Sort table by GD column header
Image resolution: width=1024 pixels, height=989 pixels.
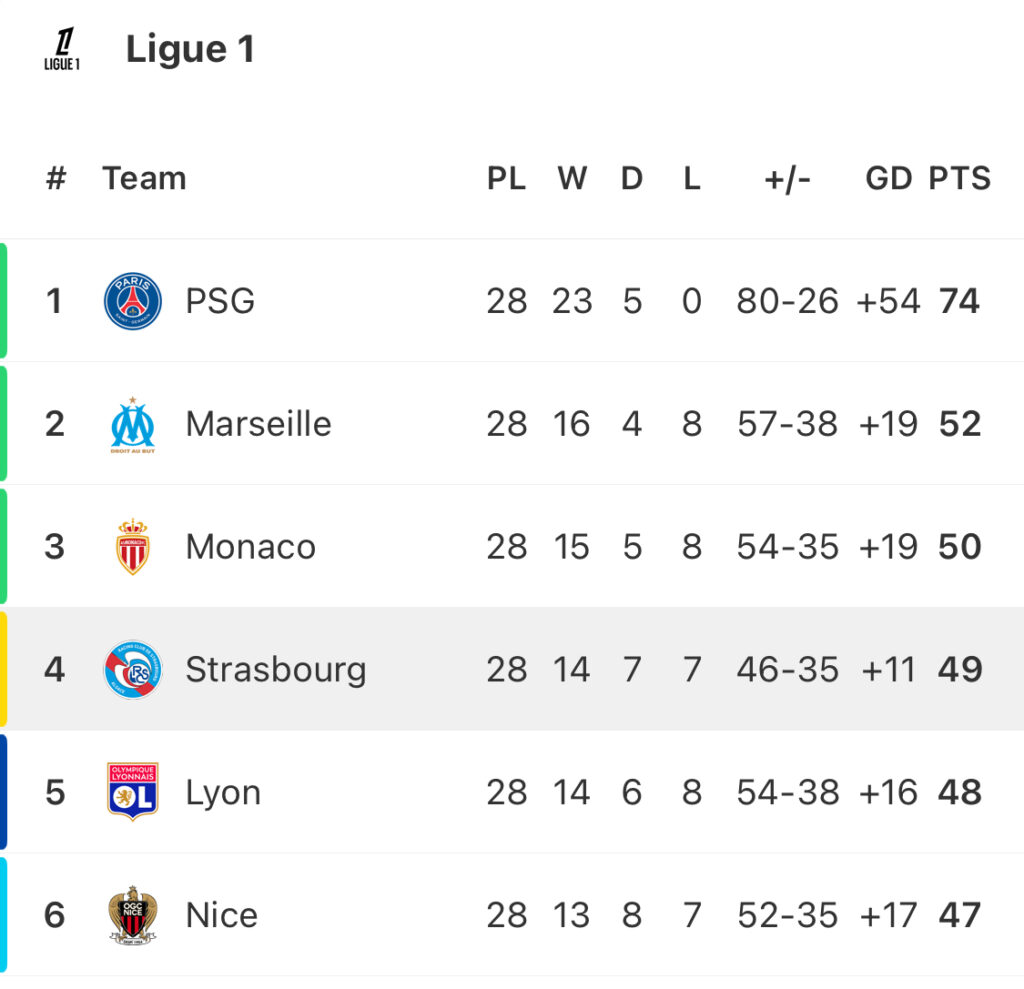pos(888,178)
